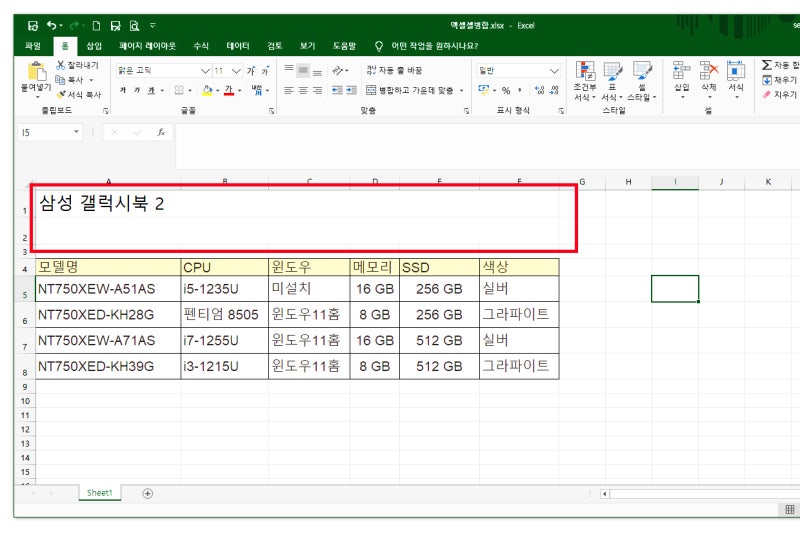Toggle middle vertical alignment

[x=303, y=70]
